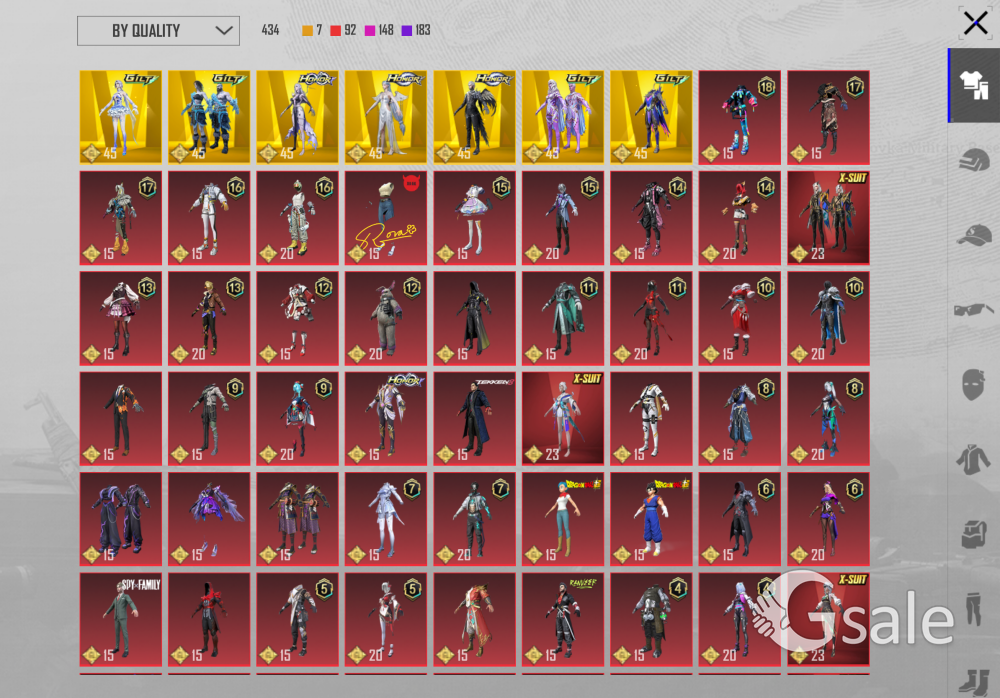Screen dimensions: 1000x698
Task: Select the Spy-Family outfit thumbnail
Action: tap(121, 619)
